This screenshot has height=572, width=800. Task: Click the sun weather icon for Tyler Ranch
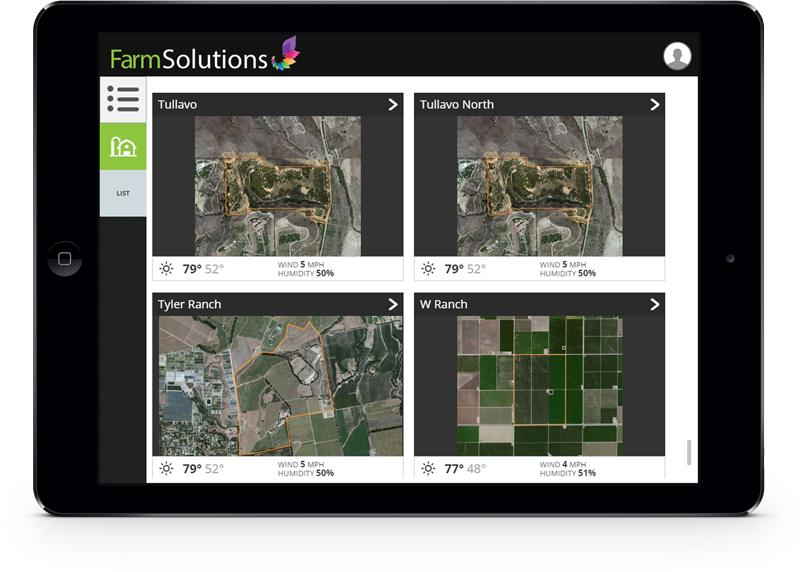[x=166, y=469]
